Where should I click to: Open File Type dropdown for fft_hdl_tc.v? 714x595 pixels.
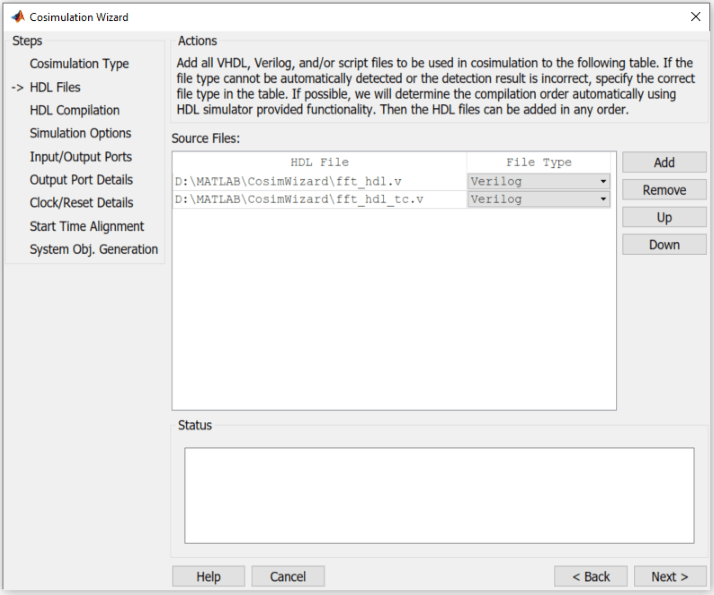(x=603, y=200)
